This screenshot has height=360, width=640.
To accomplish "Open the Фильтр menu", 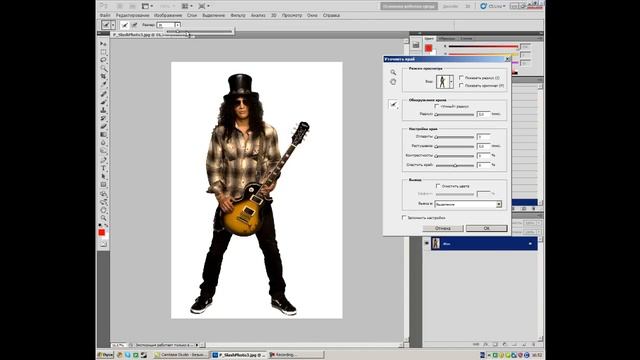I will point(238,15).
